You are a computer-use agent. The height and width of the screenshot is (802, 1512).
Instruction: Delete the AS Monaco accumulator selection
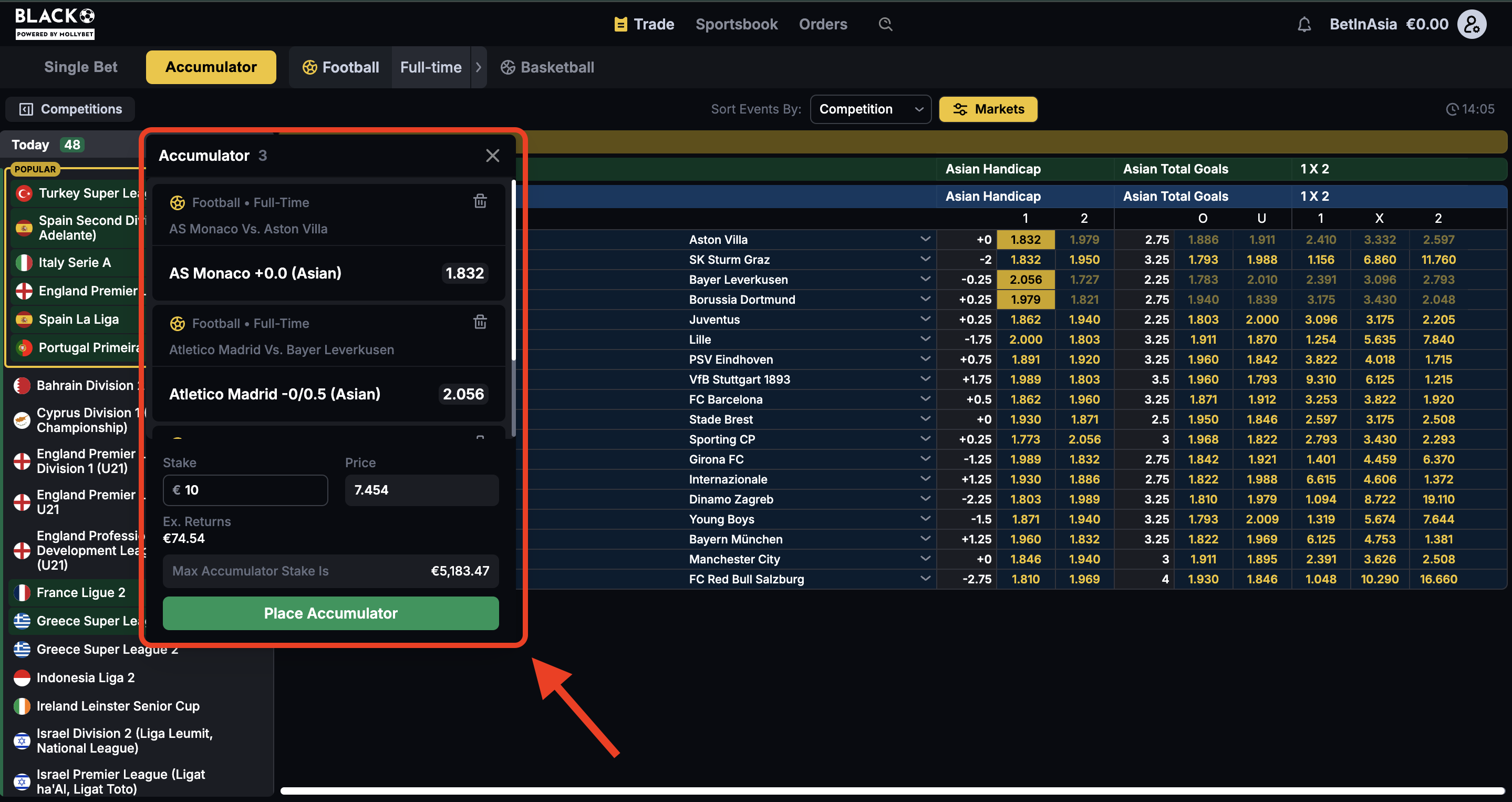[x=480, y=201]
